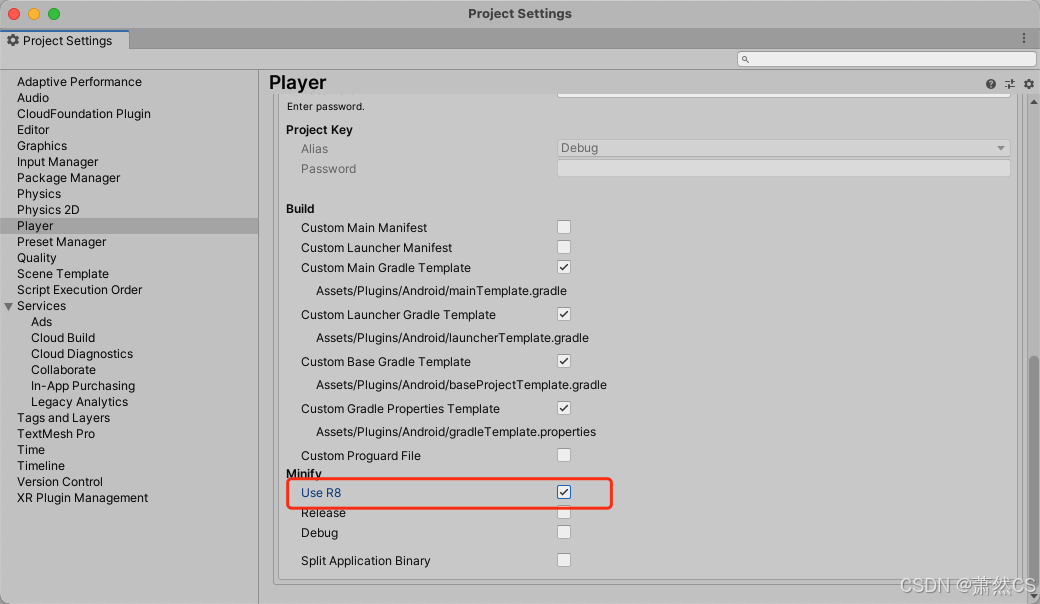Open Time settings
Viewport: 1040px width, 604px height.
pyautogui.click(x=31, y=450)
